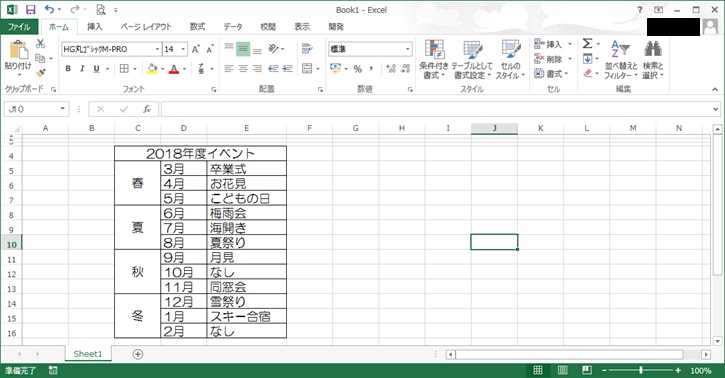Activate the Format Painter brush

point(41,73)
